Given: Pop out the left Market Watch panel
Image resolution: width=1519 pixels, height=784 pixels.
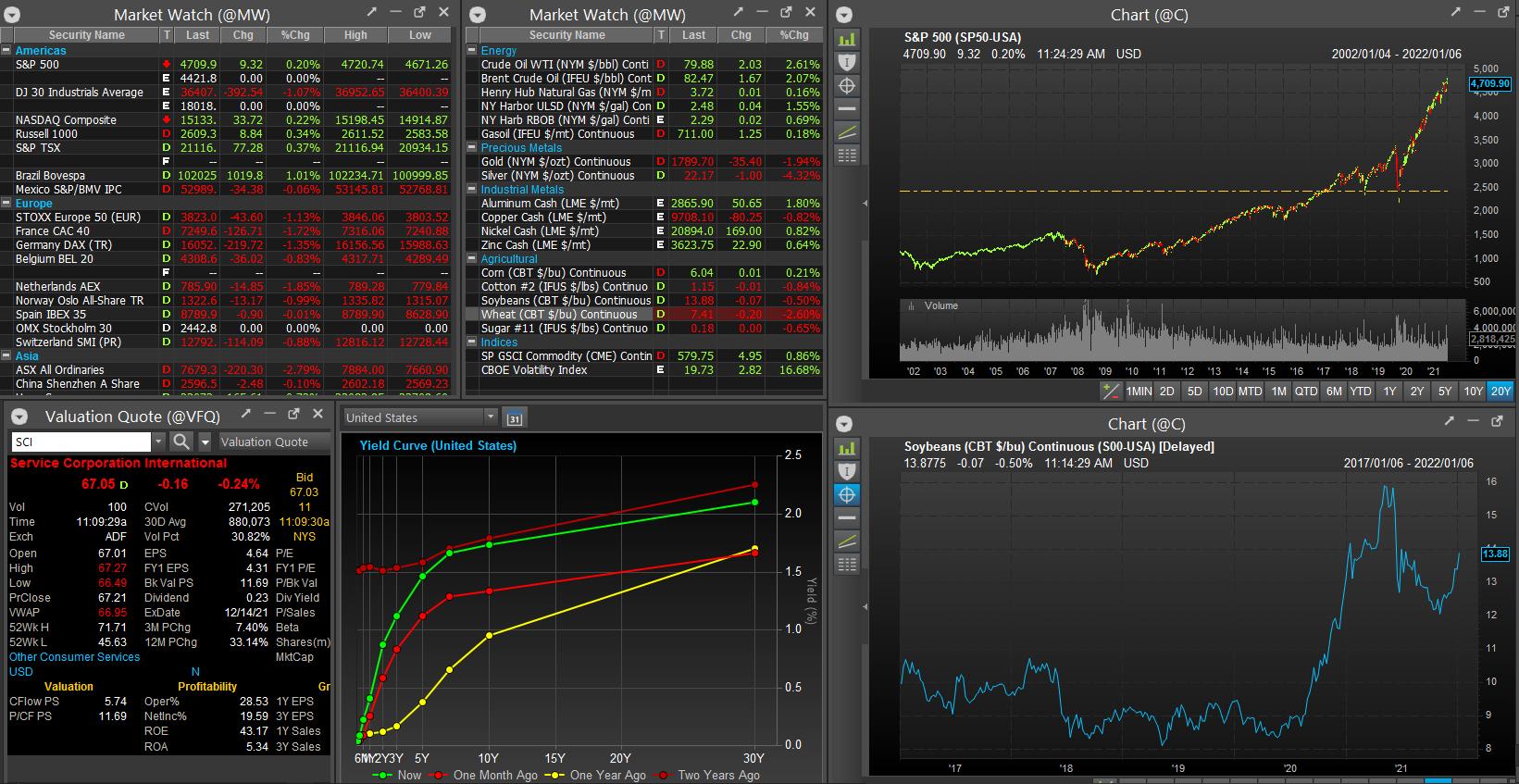Looking at the screenshot, I should coord(419,12).
